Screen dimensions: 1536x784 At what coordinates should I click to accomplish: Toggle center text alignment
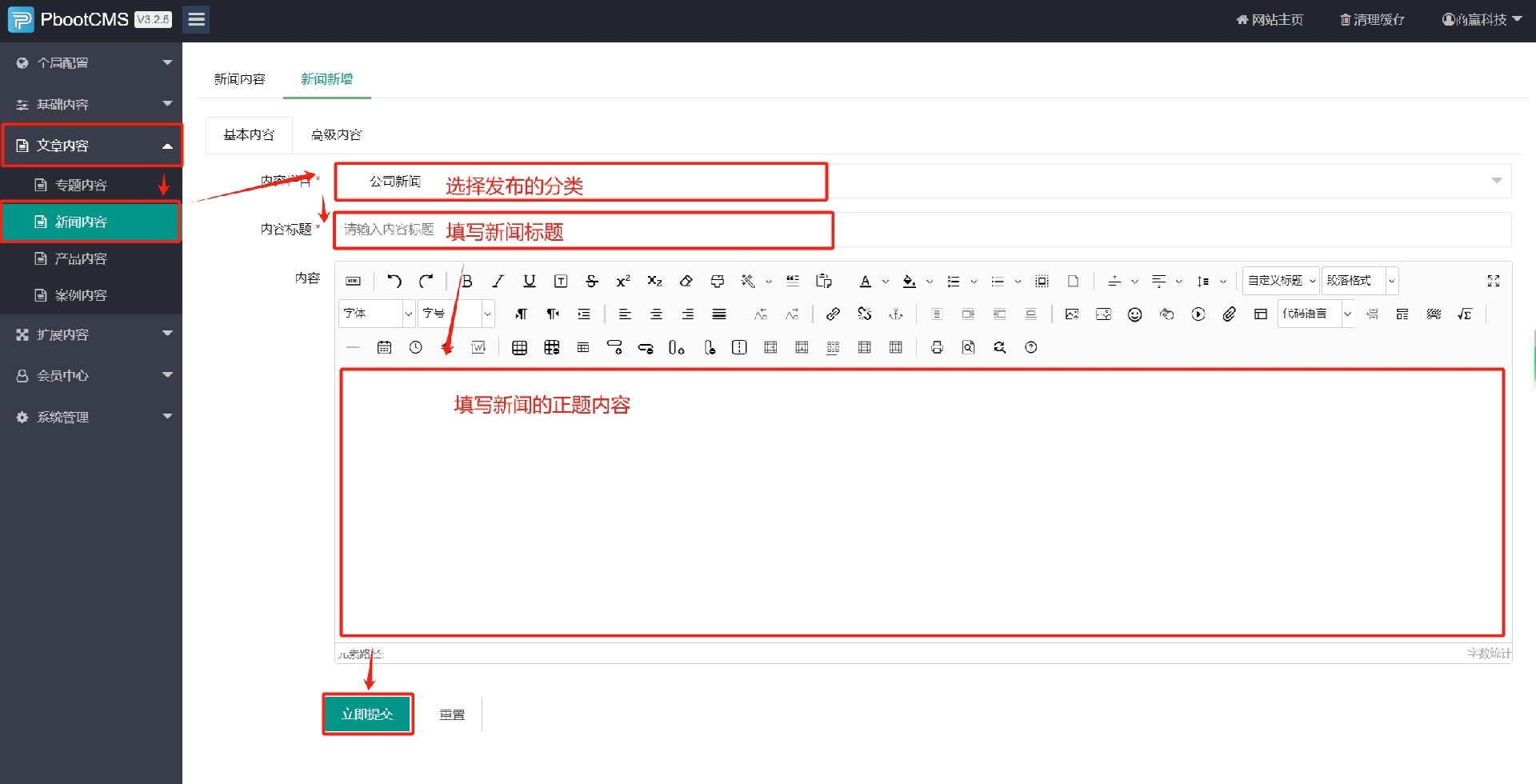(x=656, y=314)
